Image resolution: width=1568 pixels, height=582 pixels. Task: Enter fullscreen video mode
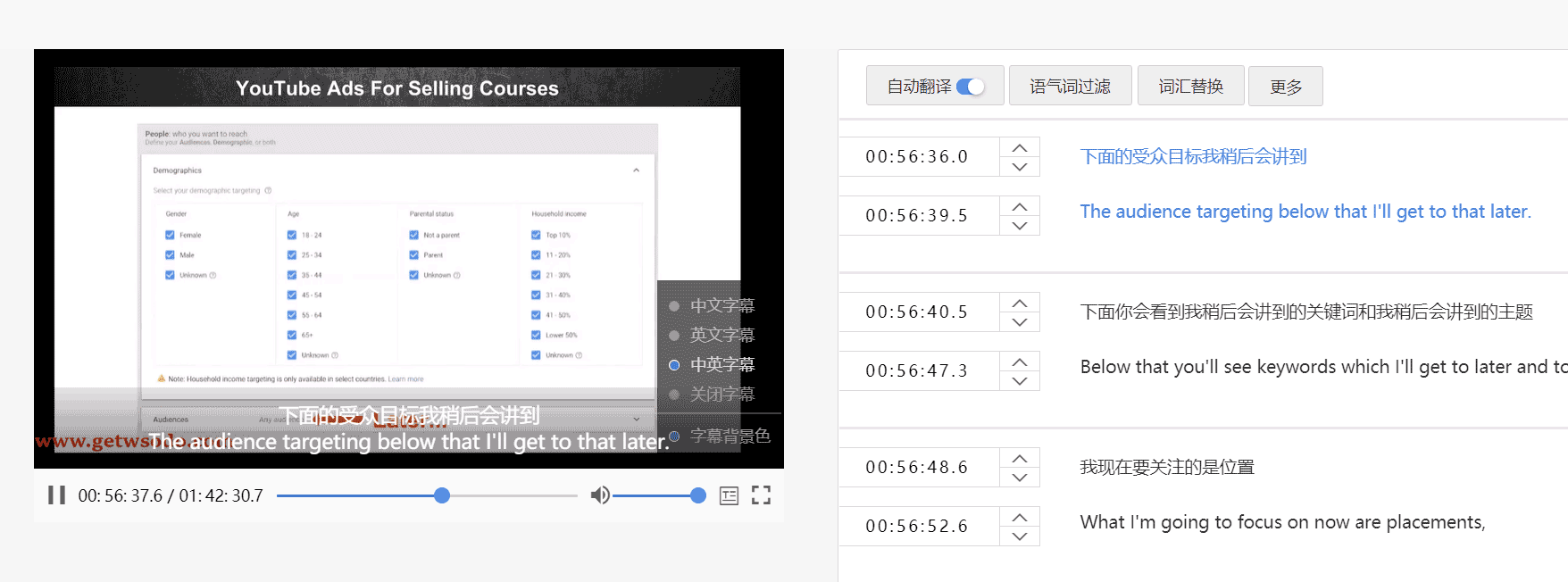click(761, 495)
